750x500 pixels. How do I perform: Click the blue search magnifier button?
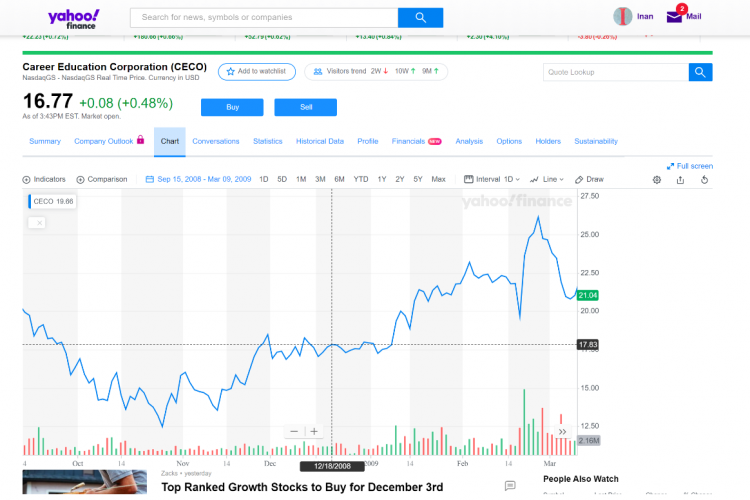pyautogui.click(x=420, y=18)
